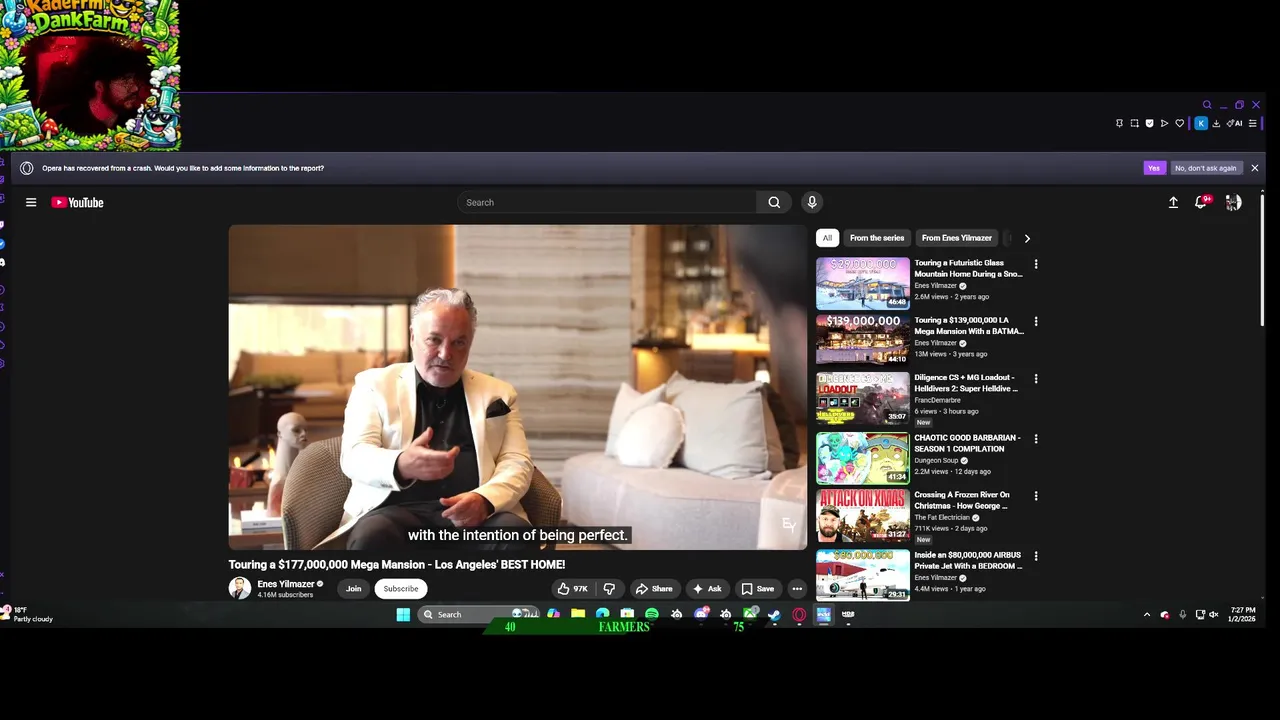Viewport: 1280px width, 720px height.
Task: Open Opera's send/flow arrow icon
Action: point(1164,123)
